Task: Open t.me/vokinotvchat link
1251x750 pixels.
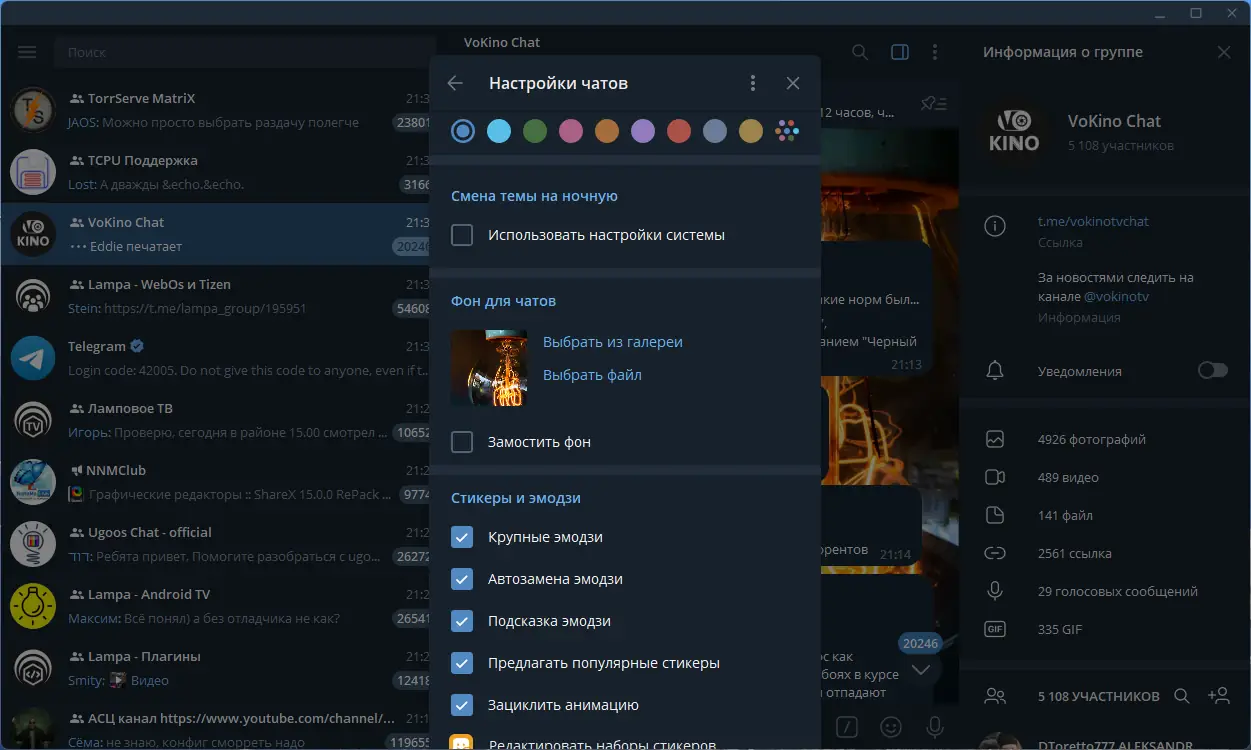Action: [x=1093, y=221]
